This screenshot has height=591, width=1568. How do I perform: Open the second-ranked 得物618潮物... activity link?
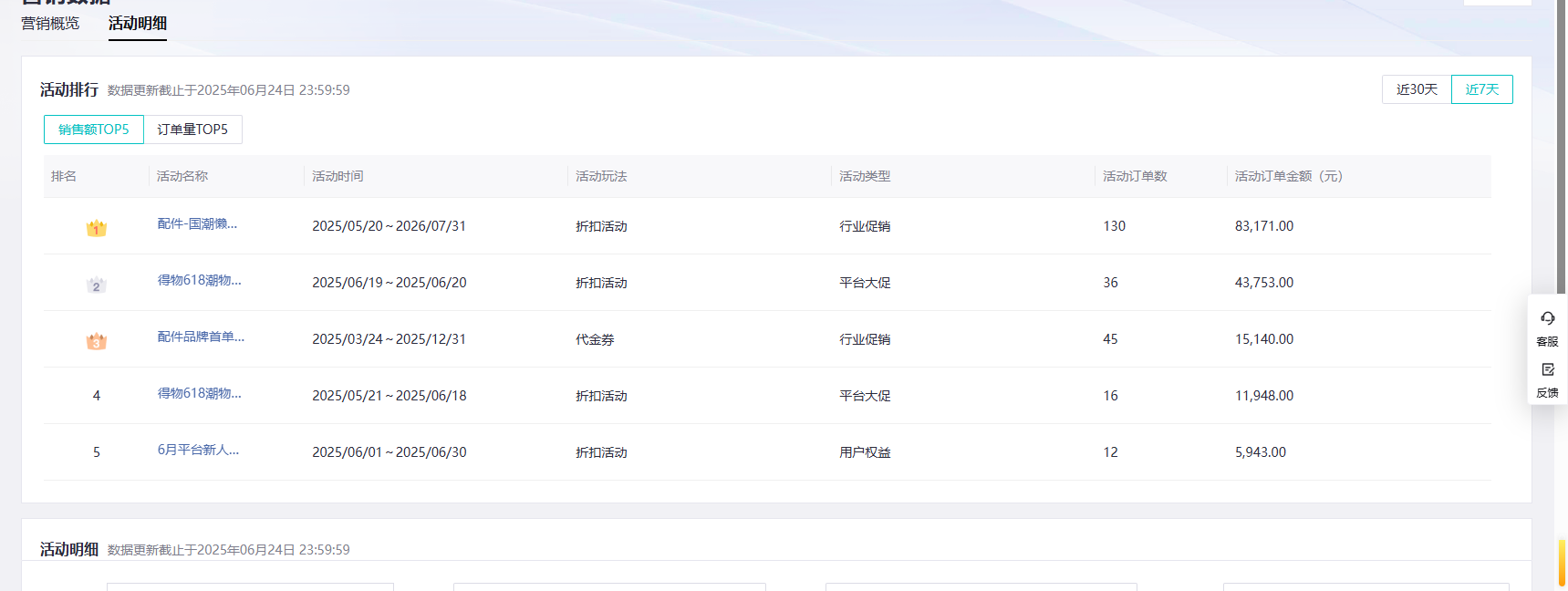click(x=199, y=281)
